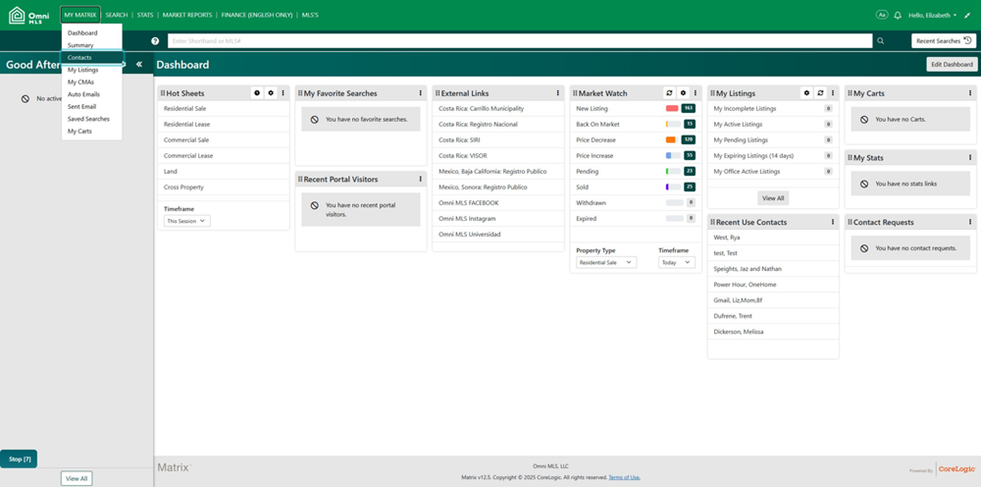Click the Price Decrease orange bar

671,140
